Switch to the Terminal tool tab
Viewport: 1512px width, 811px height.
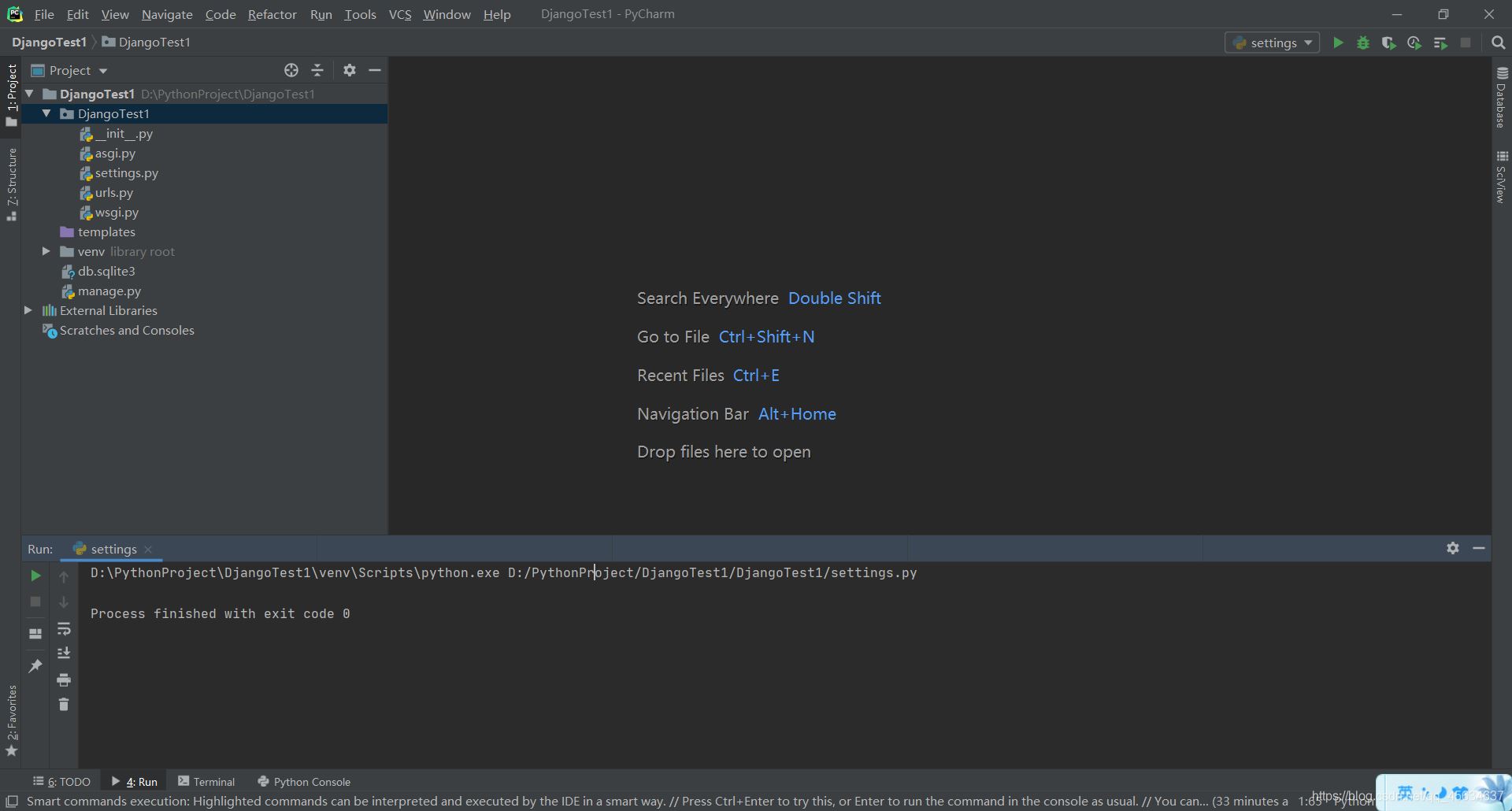(x=206, y=781)
